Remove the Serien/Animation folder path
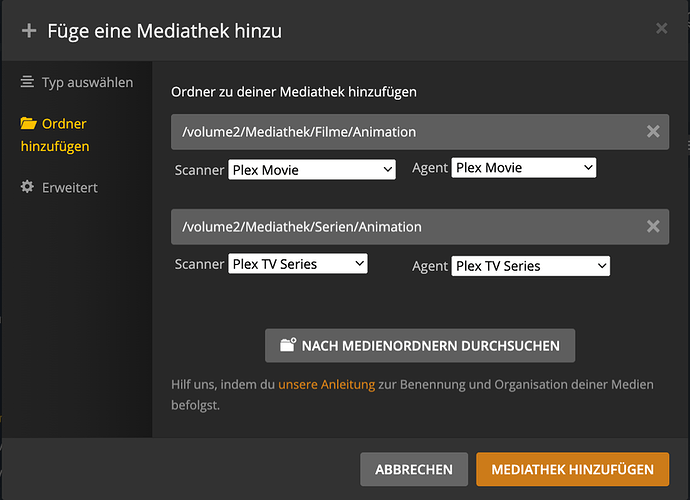690x500 pixels. click(x=653, y=227)
